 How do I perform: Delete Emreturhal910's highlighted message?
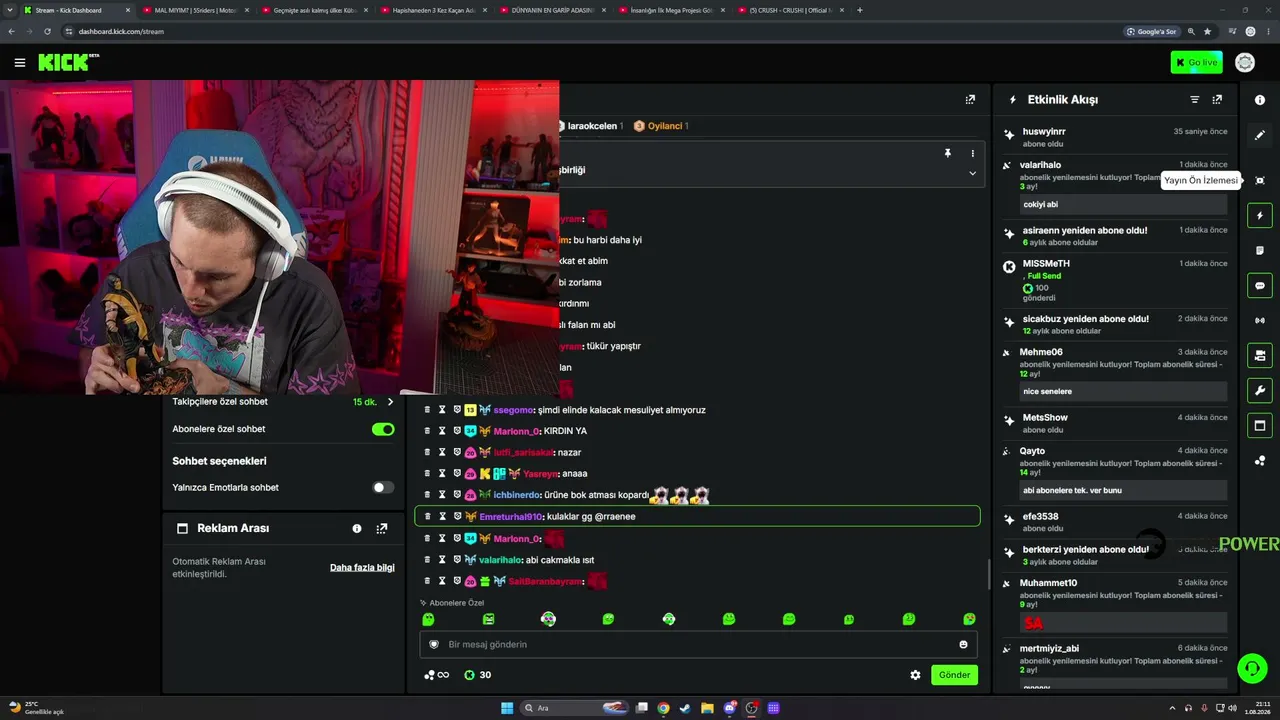427,517
